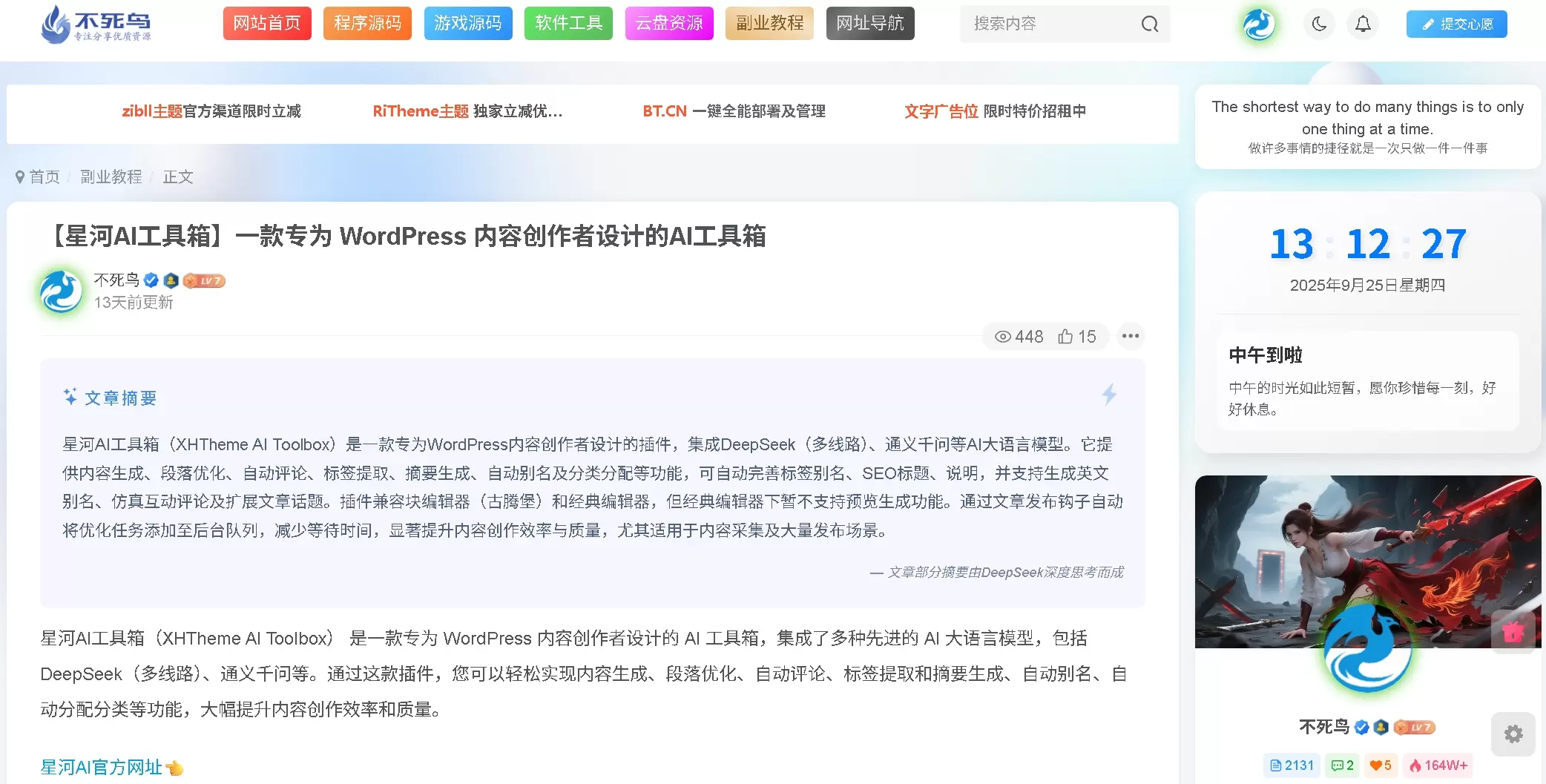Click the search magnifier icon

pos(1150,24)
